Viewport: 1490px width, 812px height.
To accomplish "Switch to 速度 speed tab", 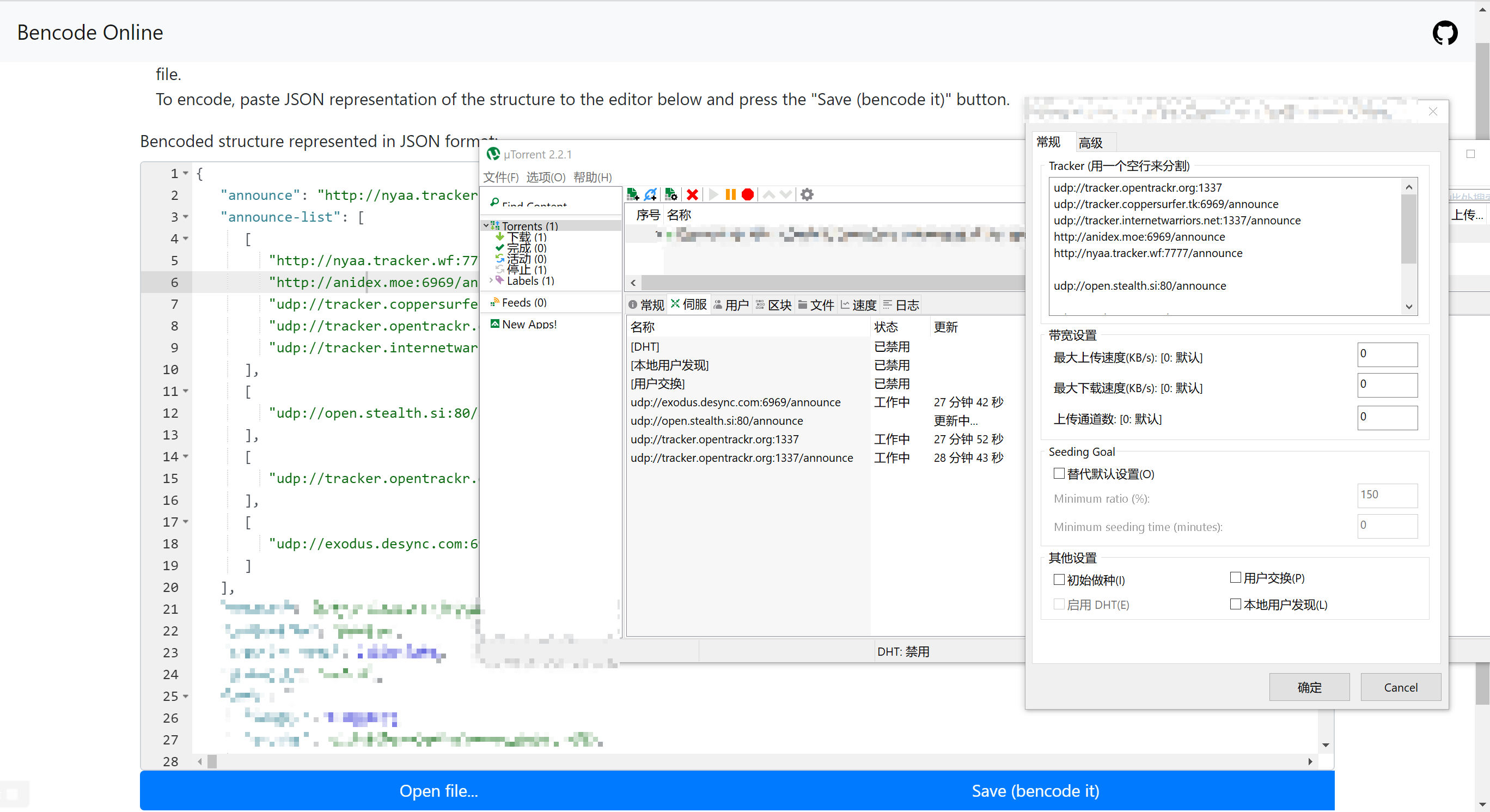I will pos(858,305).
